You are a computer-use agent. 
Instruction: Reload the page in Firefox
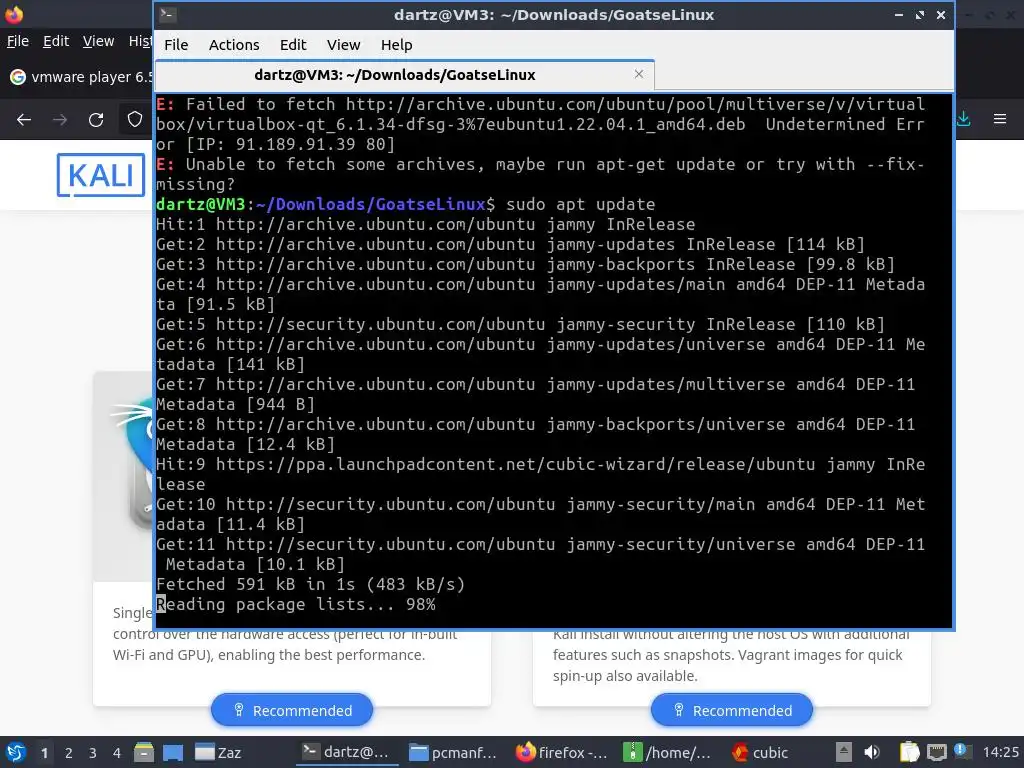[96, 120]
